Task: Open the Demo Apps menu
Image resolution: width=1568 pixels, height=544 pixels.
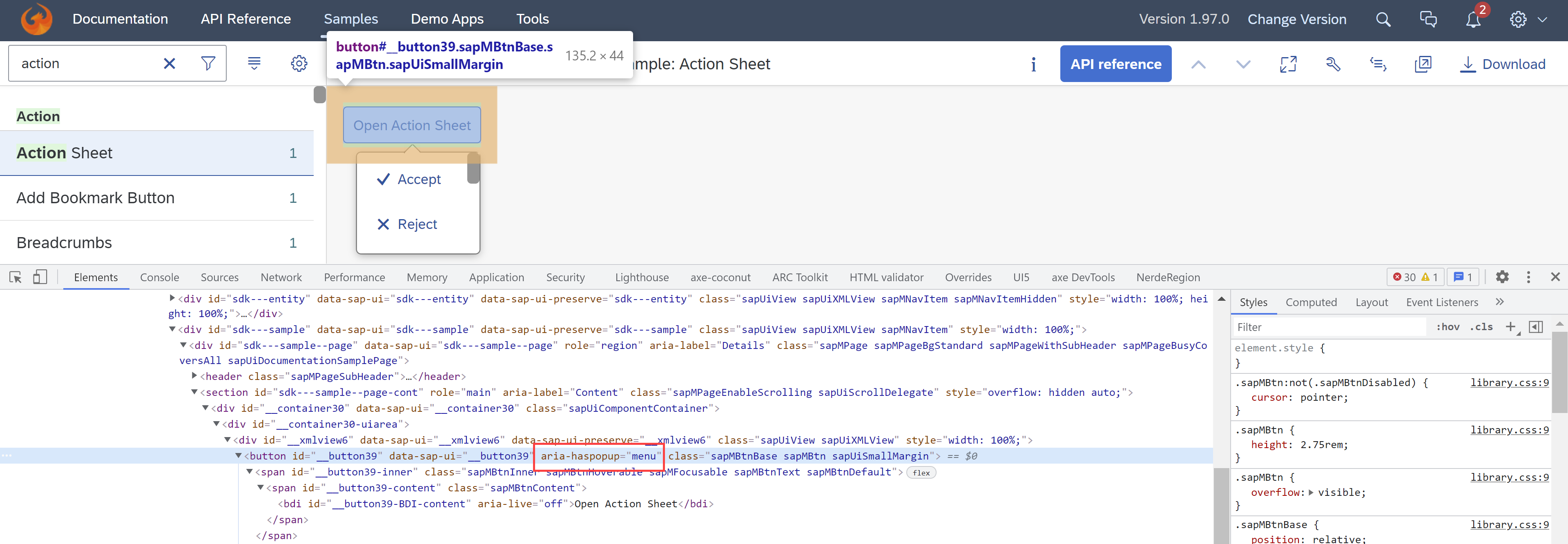Action: 447,19
